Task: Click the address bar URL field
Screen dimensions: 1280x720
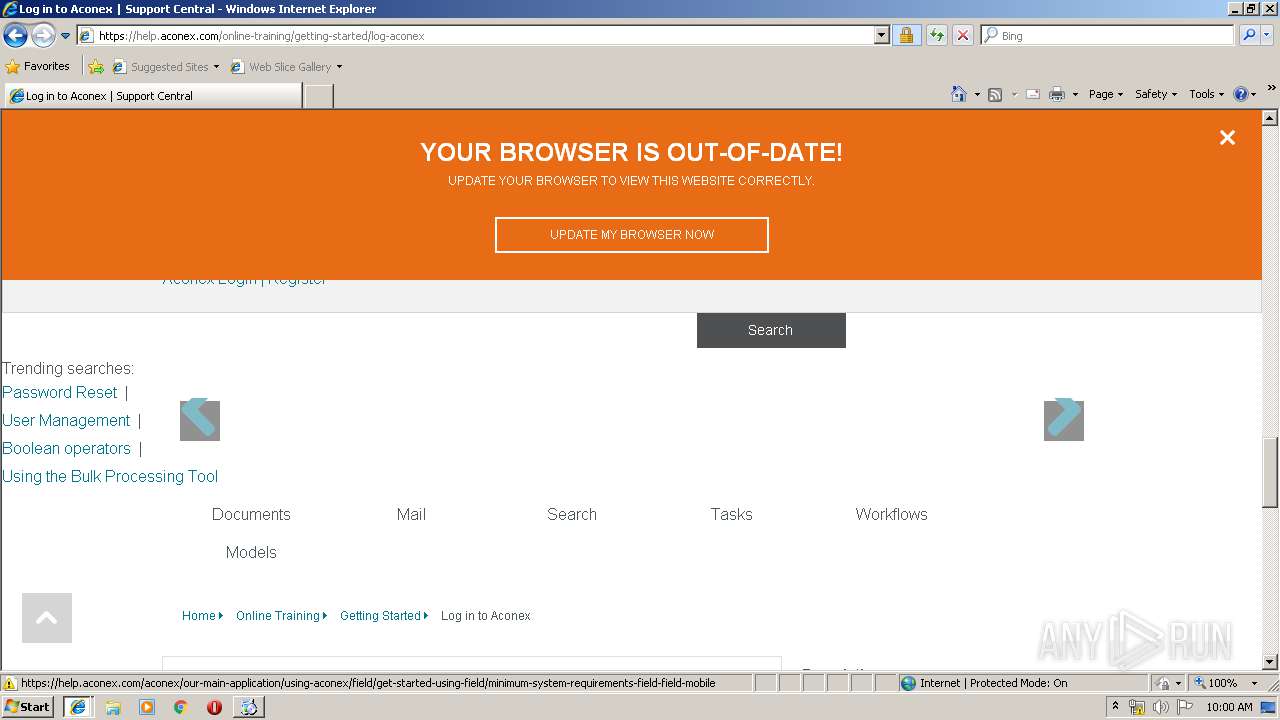Action: pos(476,36)
